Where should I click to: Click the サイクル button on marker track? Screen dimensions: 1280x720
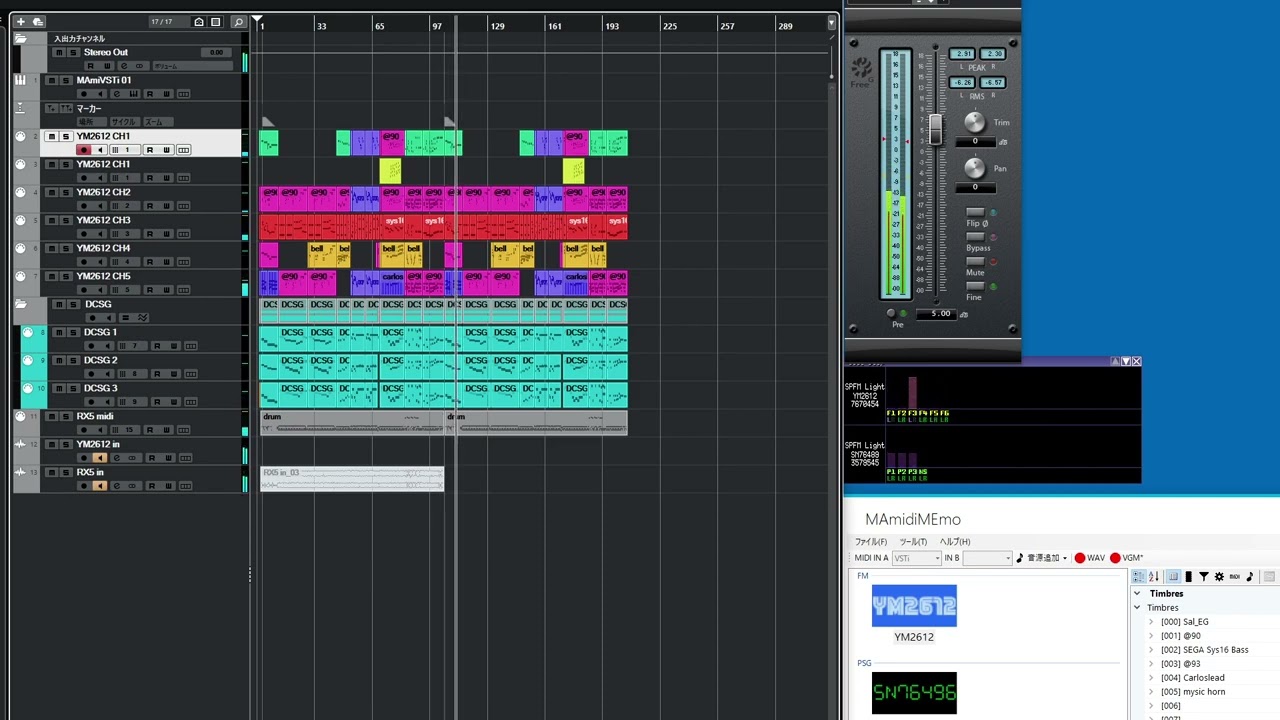tap(123, 122)
